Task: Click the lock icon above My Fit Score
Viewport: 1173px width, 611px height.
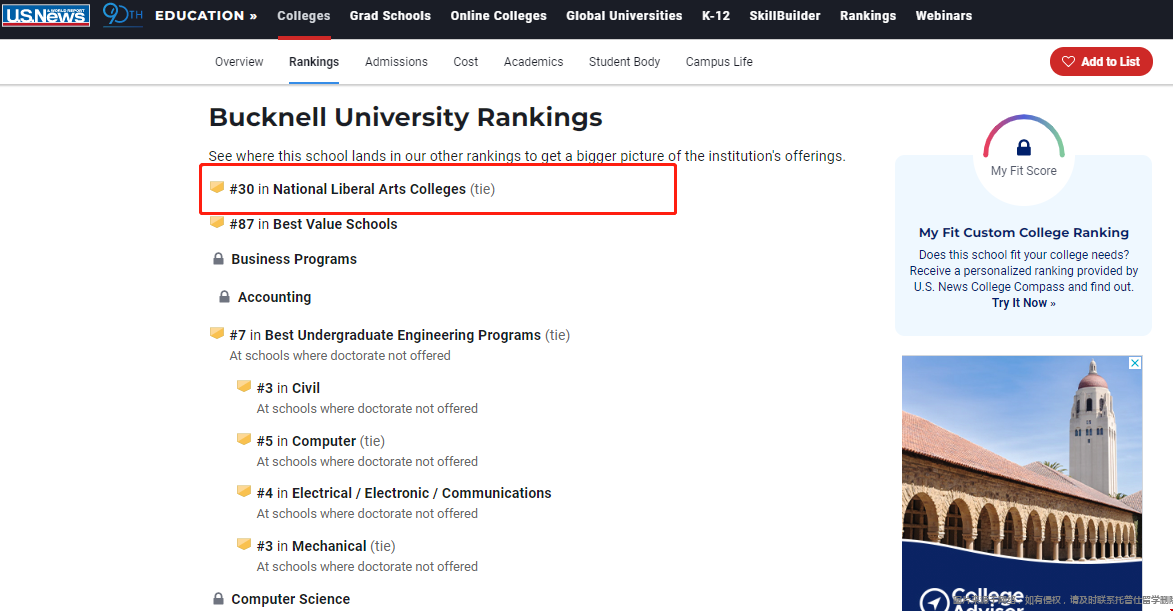Action: click(1023, 147)
